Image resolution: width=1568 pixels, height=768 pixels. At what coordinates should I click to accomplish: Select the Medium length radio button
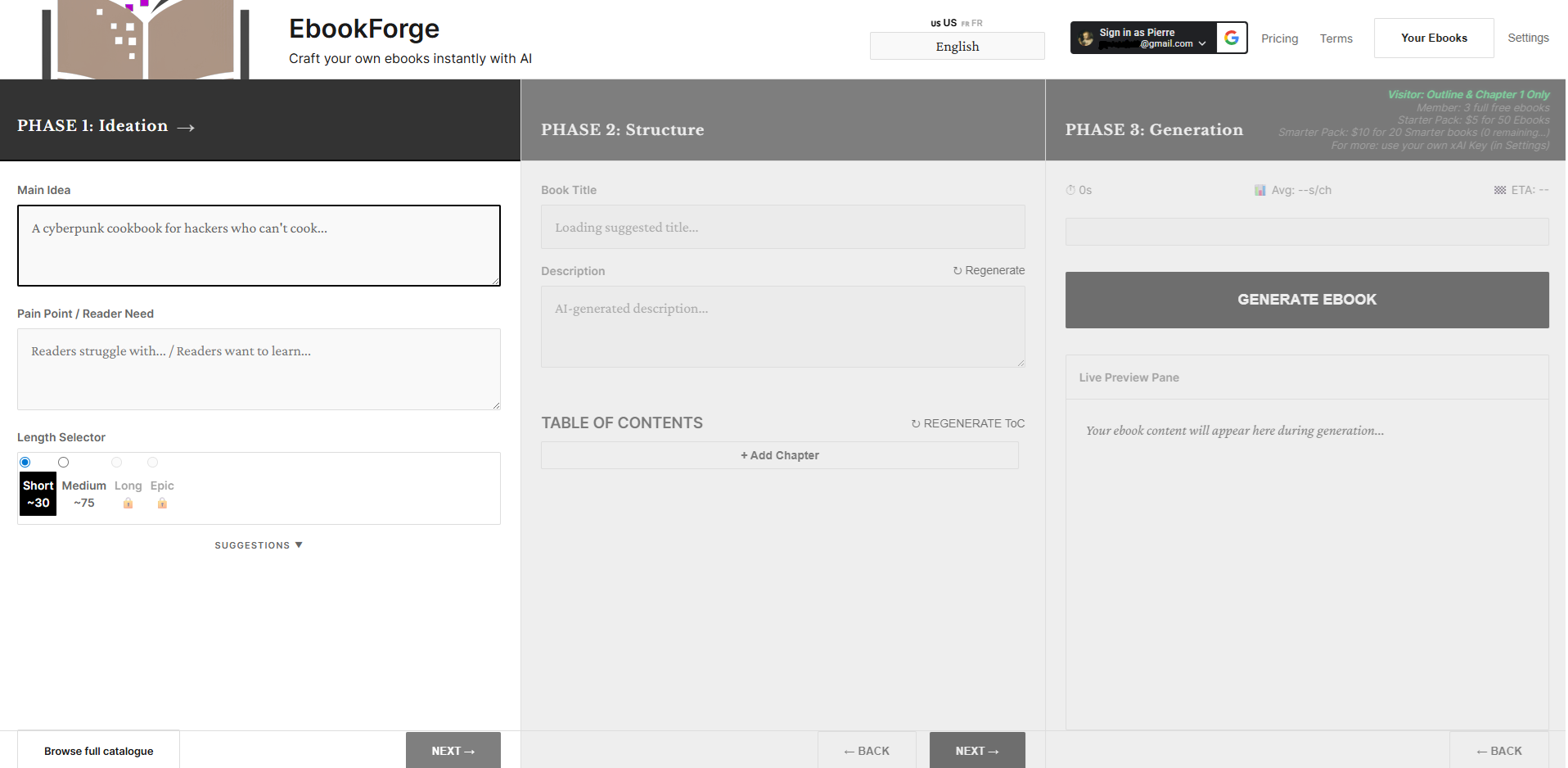point(64,462)
